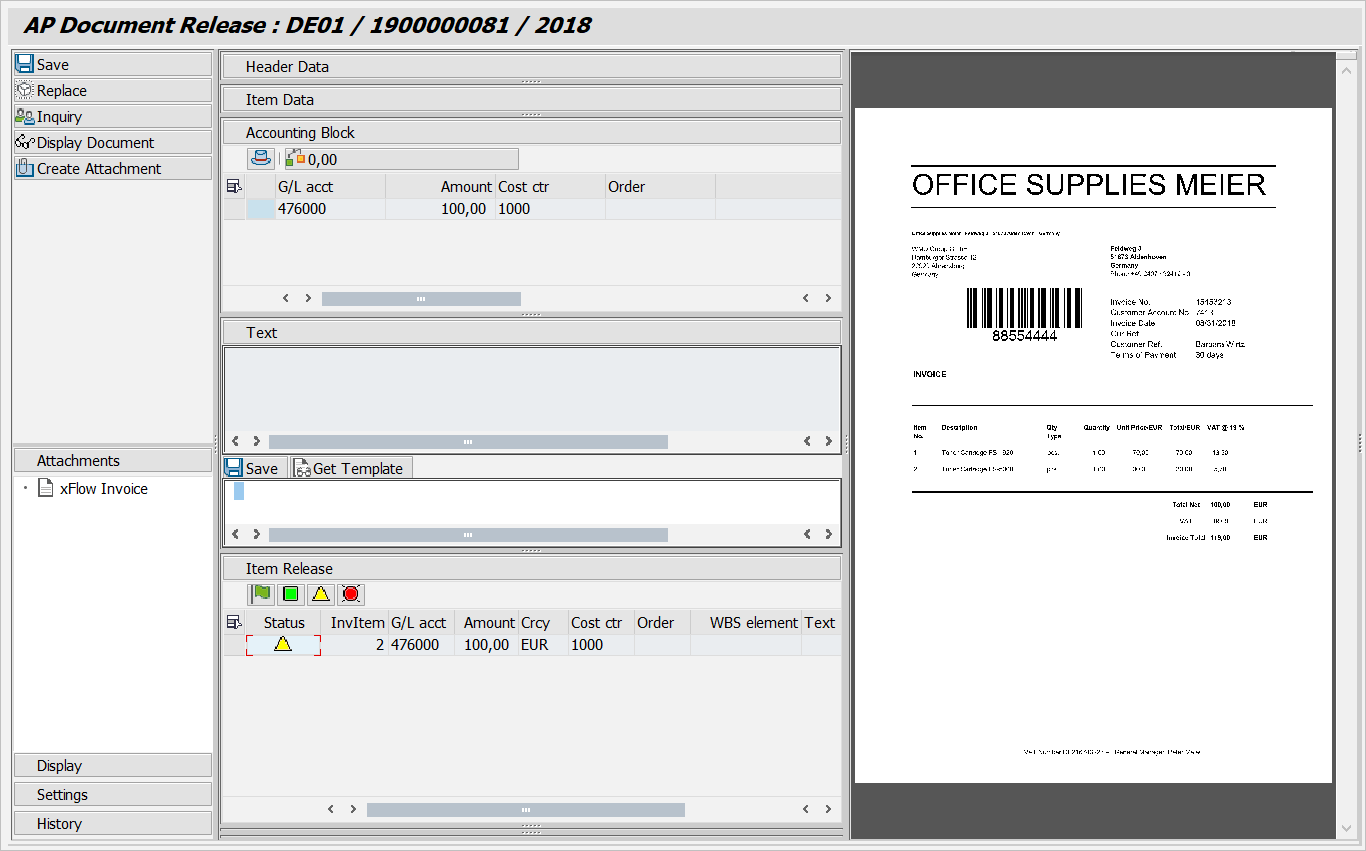The image size is (1366, 851).
Task: Open Item Release table layout selector icon
Action: [234, 622]
